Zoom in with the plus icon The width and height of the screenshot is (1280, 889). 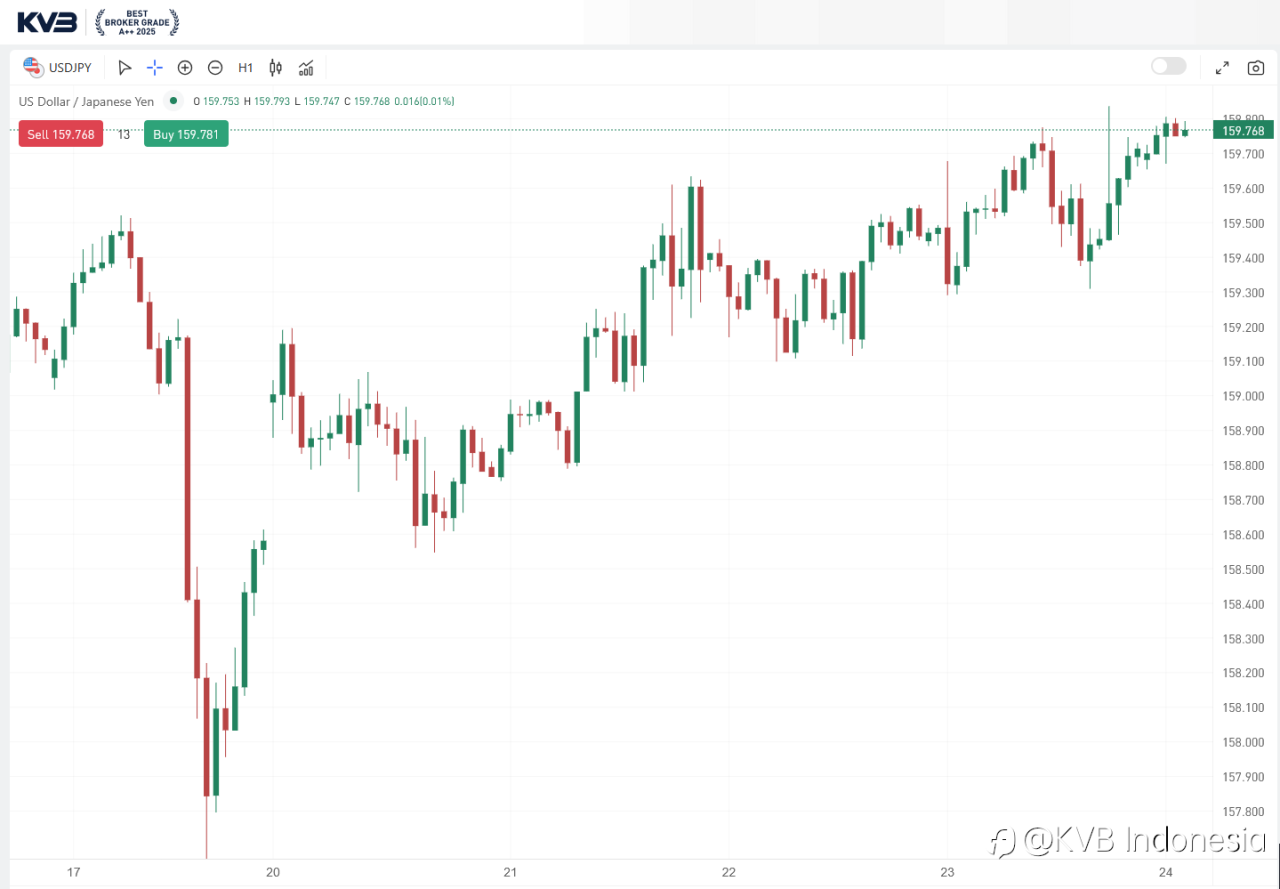tap(185, 68)
